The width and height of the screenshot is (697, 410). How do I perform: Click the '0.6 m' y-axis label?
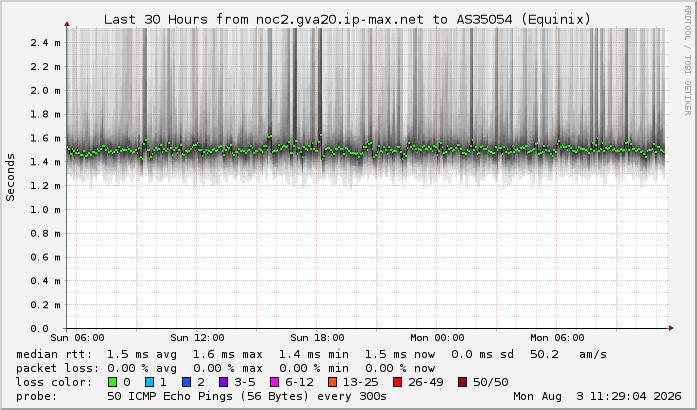[45, 257]
